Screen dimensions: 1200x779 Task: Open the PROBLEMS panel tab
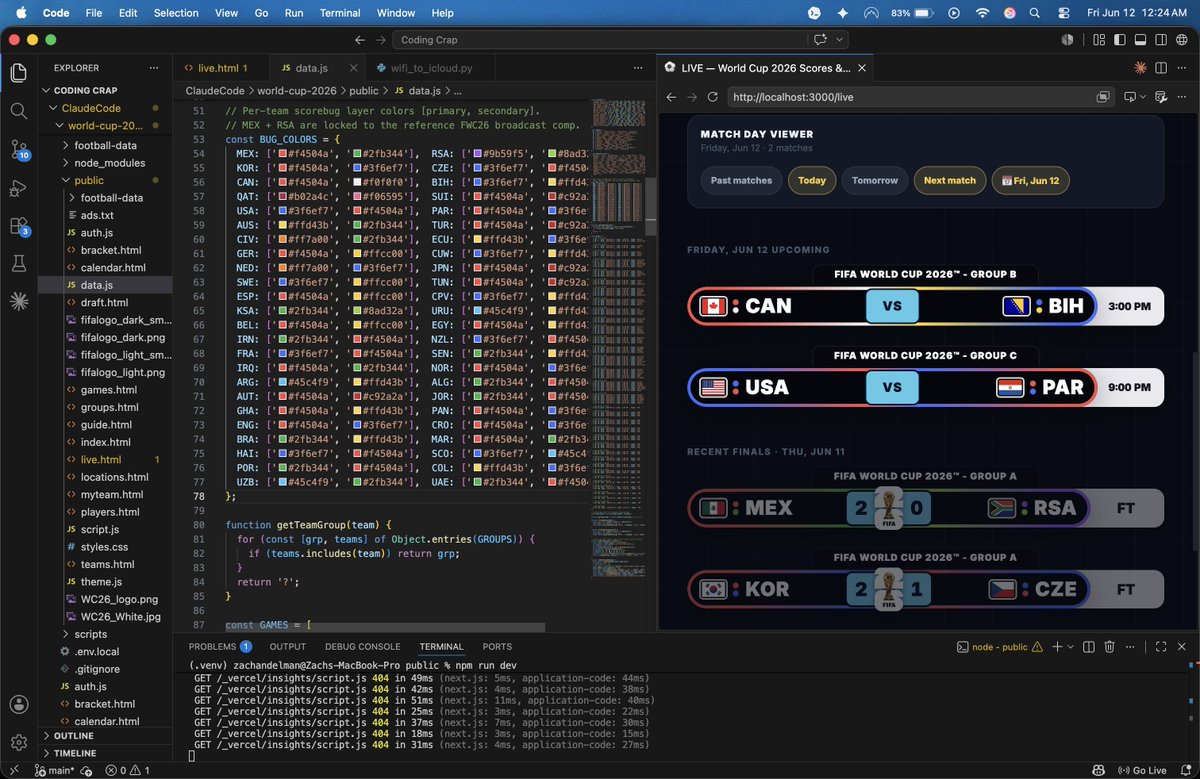(x=219, y=647)
